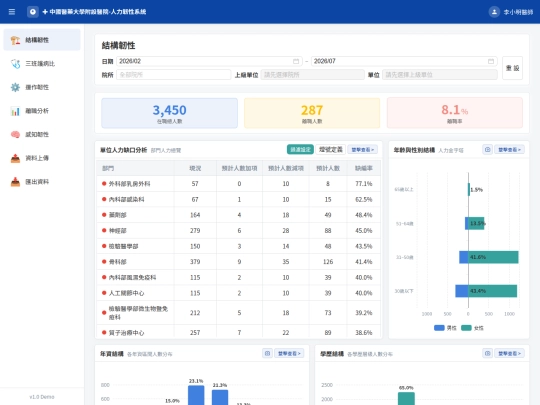Select the 8.1% turnover rate card
540x405 pixels.
tap(455, 113)
